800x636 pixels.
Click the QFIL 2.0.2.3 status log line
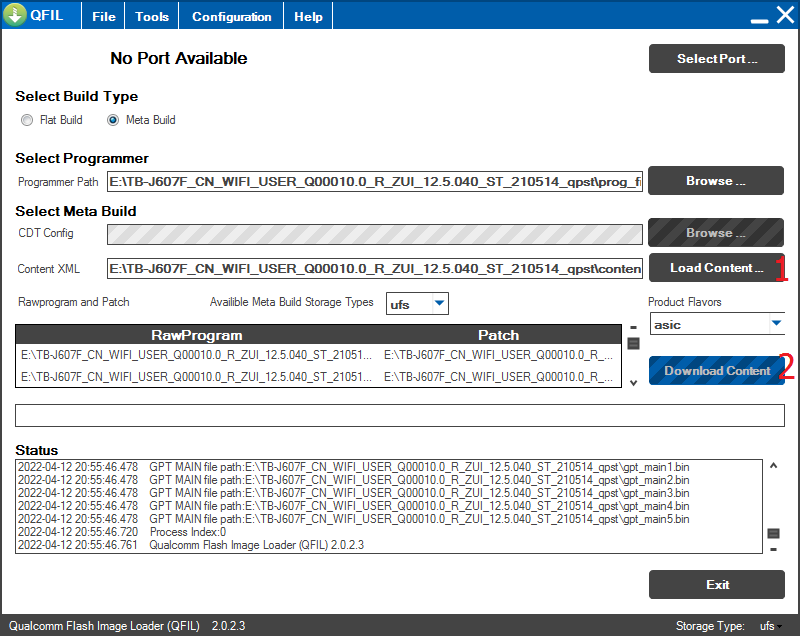191,545
